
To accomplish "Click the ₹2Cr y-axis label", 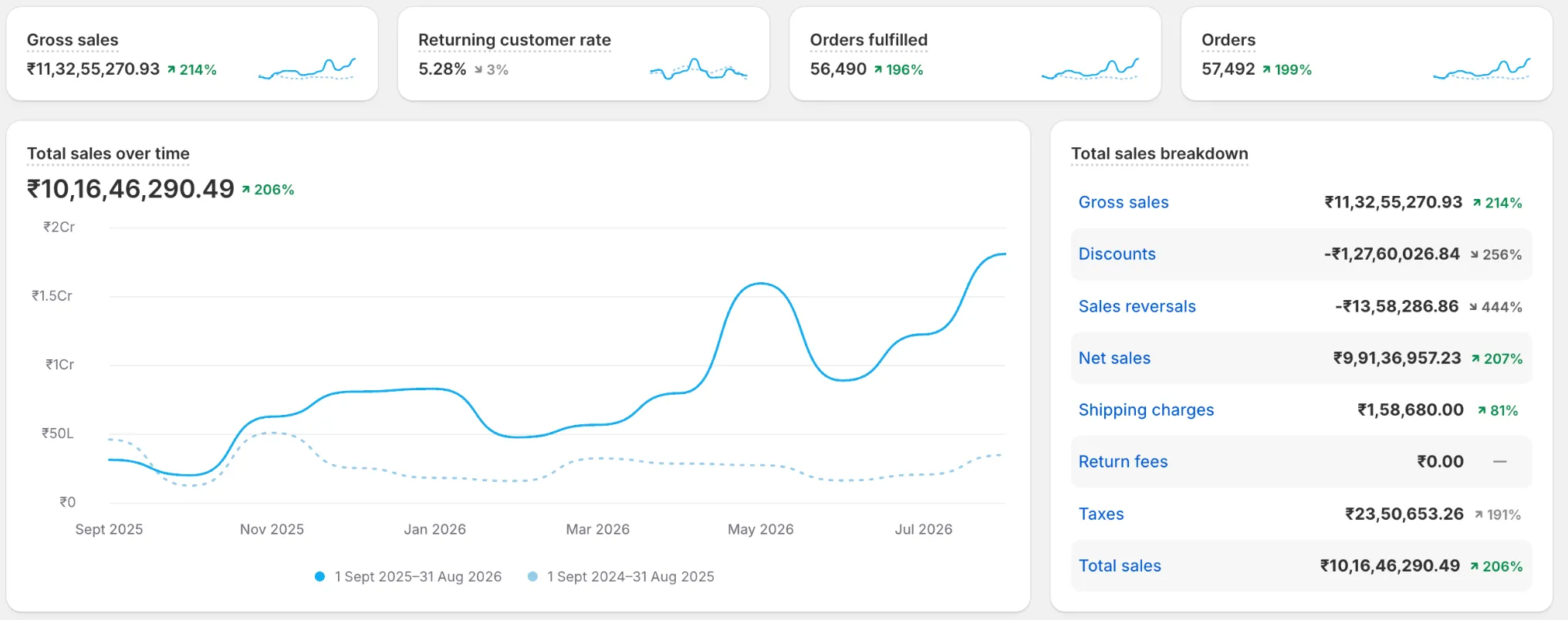I will click(59, 227).
